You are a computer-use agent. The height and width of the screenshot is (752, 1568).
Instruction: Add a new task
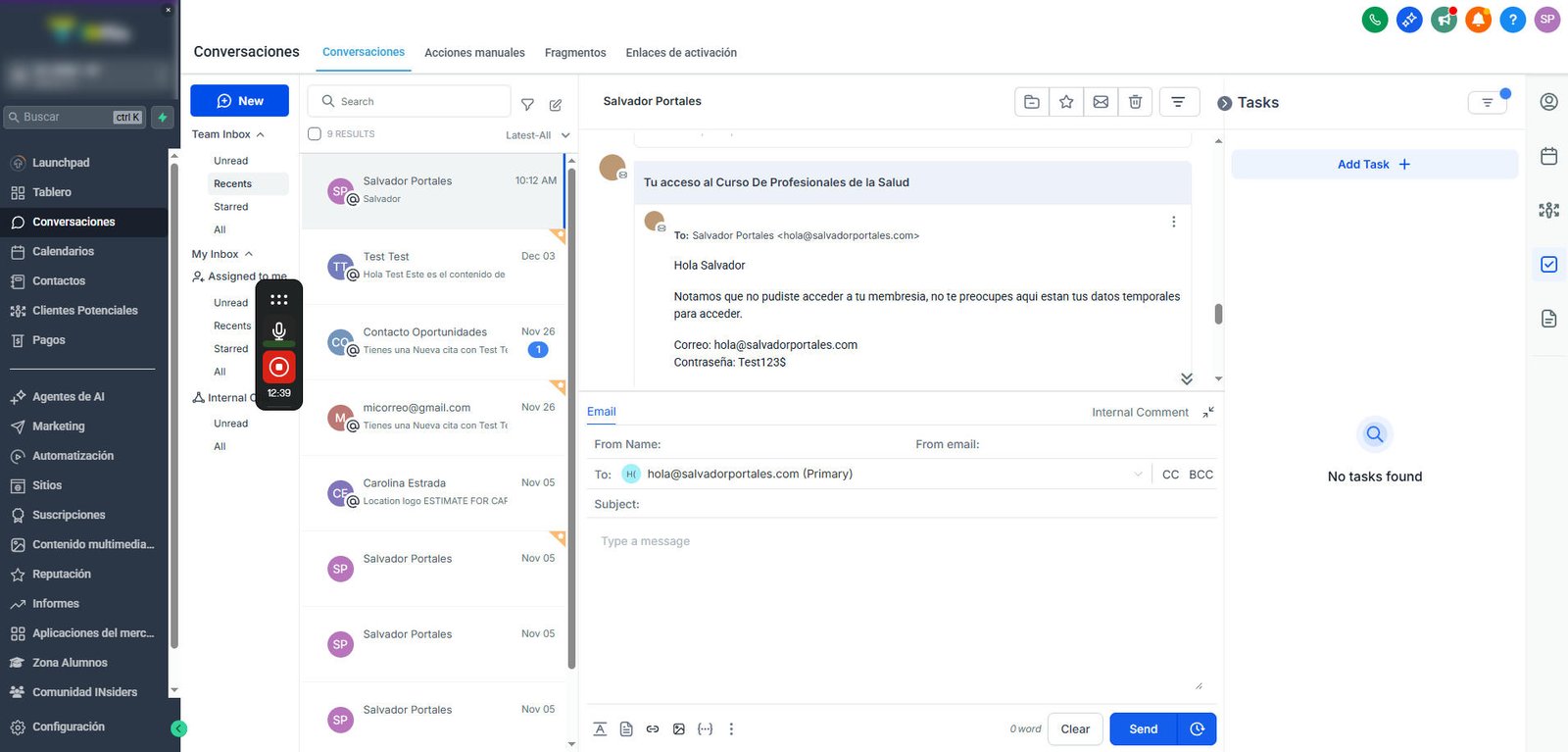pos(1374,165)
